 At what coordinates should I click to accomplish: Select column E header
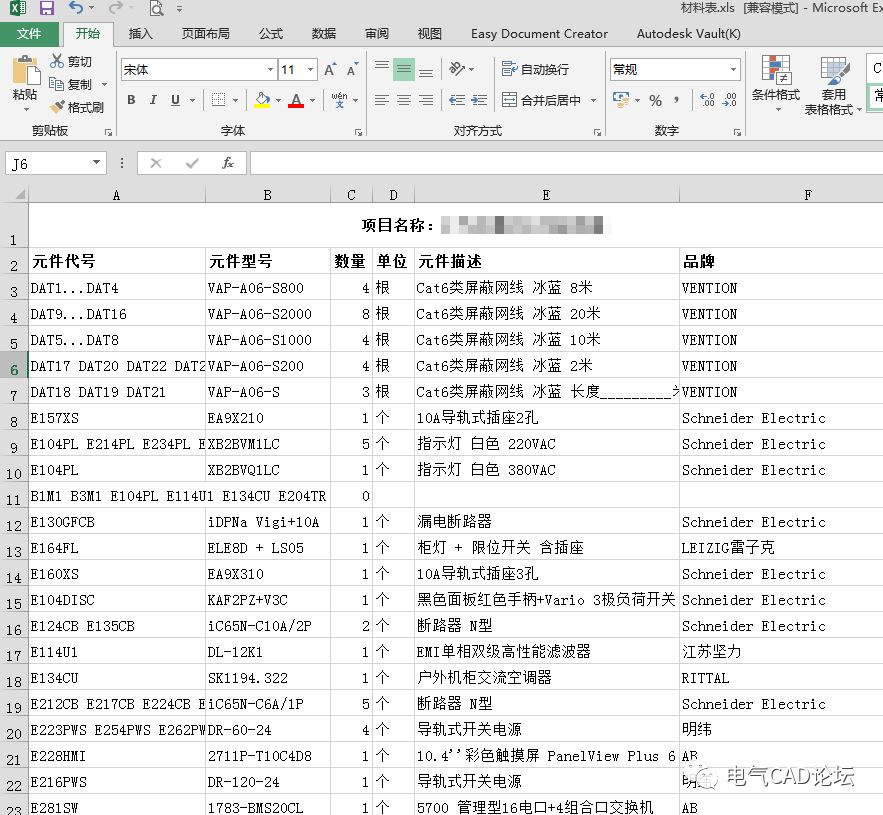(546, 195)
